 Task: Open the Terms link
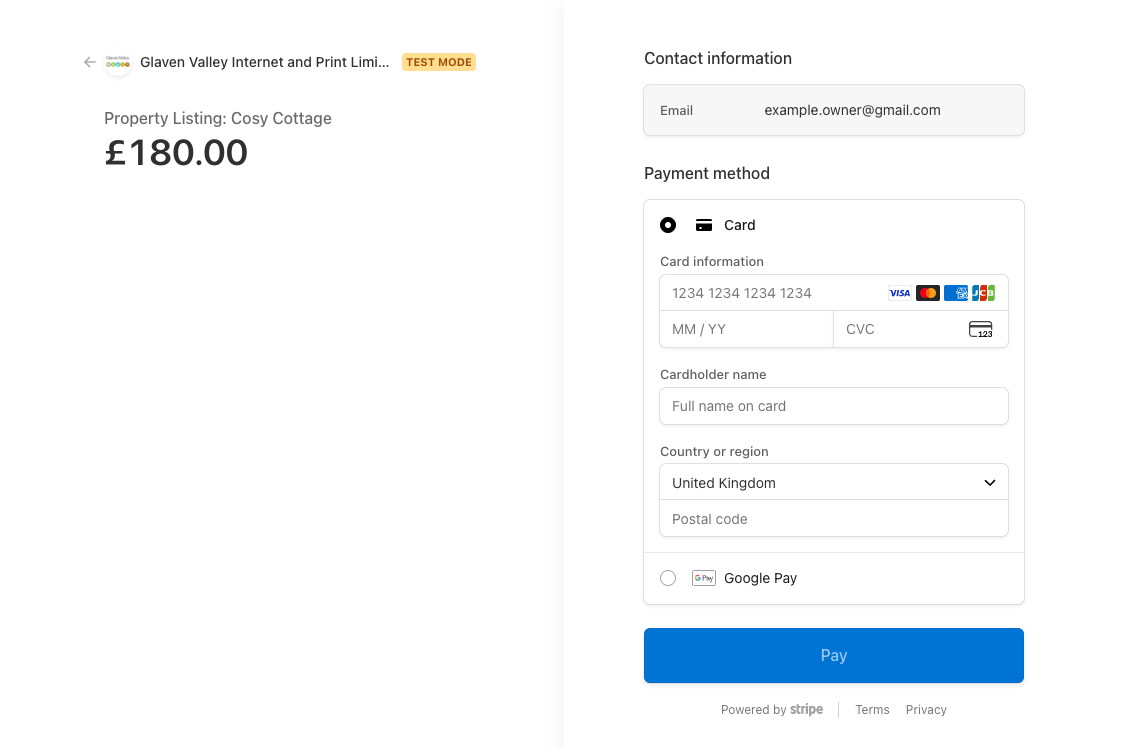(872, 710)
